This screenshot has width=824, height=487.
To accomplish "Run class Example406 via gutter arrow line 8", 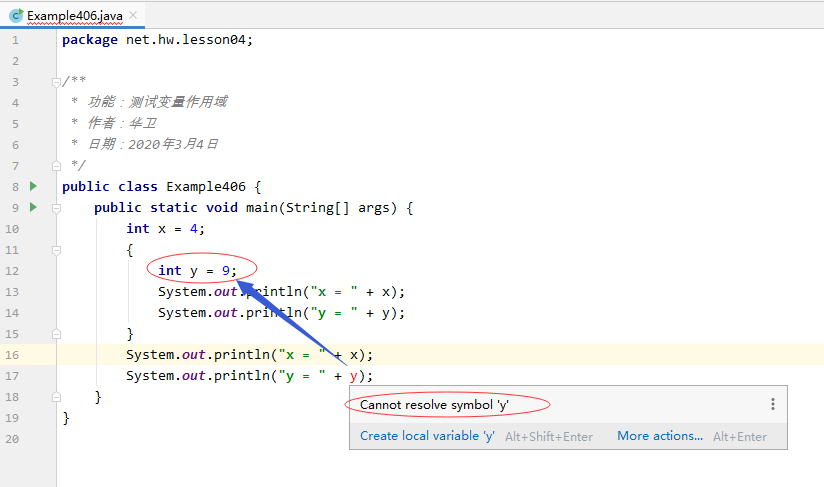I will [x=34, y=186].
